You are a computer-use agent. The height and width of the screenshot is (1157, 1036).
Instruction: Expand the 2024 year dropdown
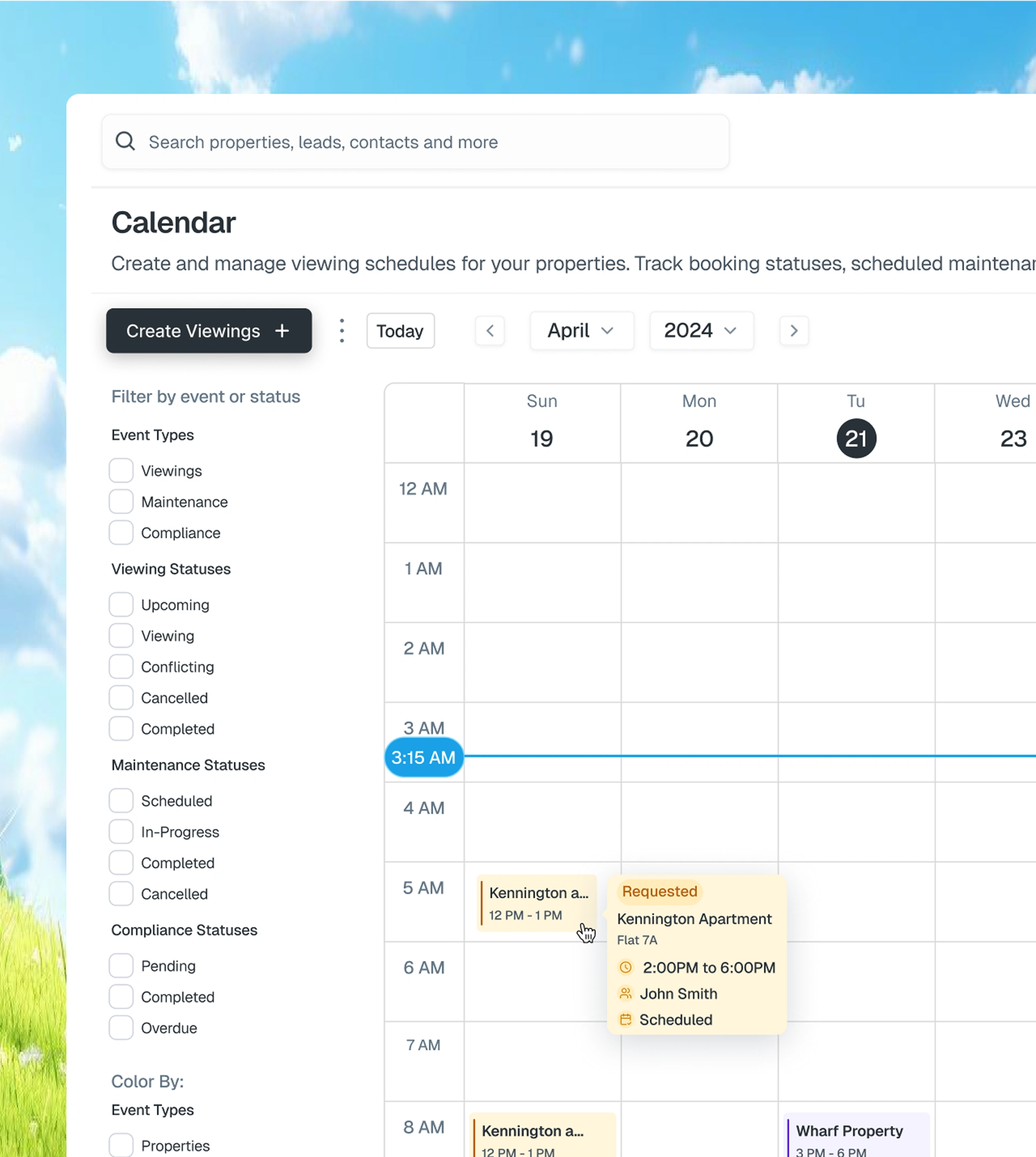point(701,331)
